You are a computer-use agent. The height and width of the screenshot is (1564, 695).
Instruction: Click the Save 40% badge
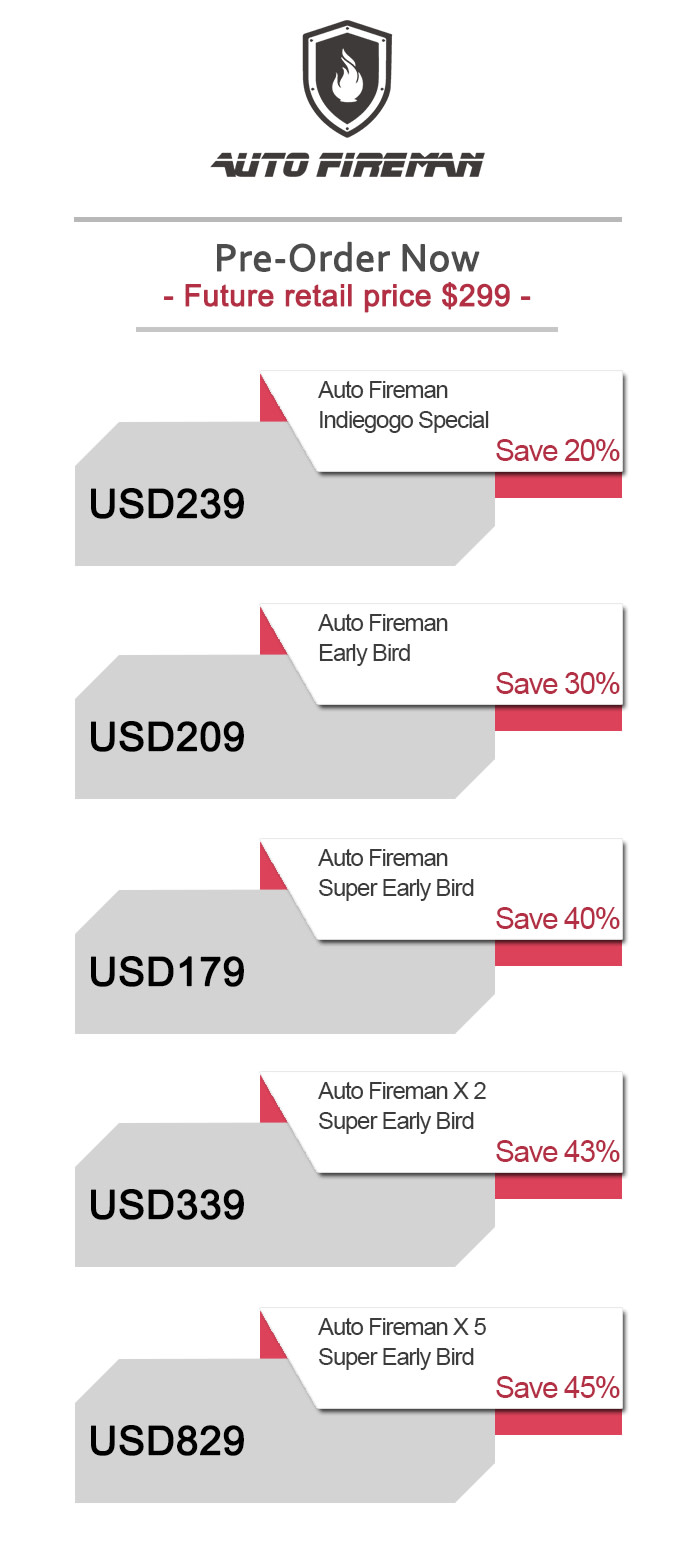click(x=558, y=919)
